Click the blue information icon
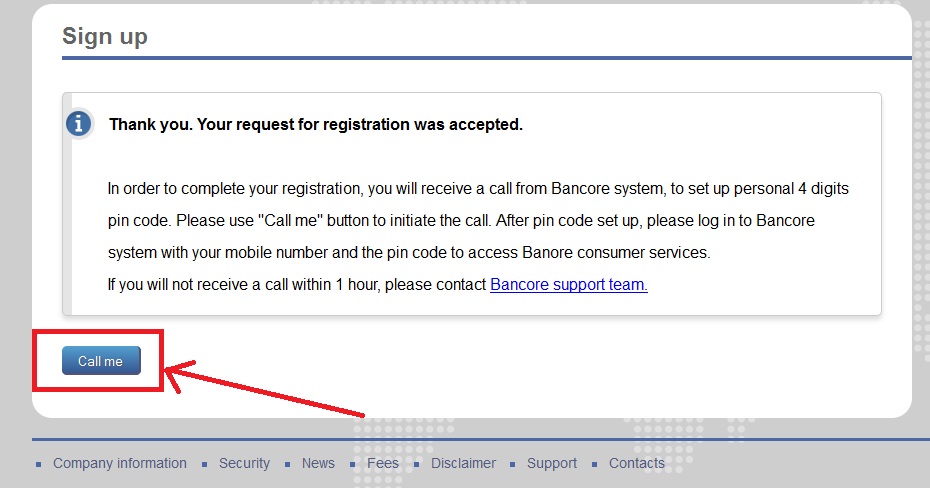This screenshot has height=488, width=930. click(x=79, y=124)
